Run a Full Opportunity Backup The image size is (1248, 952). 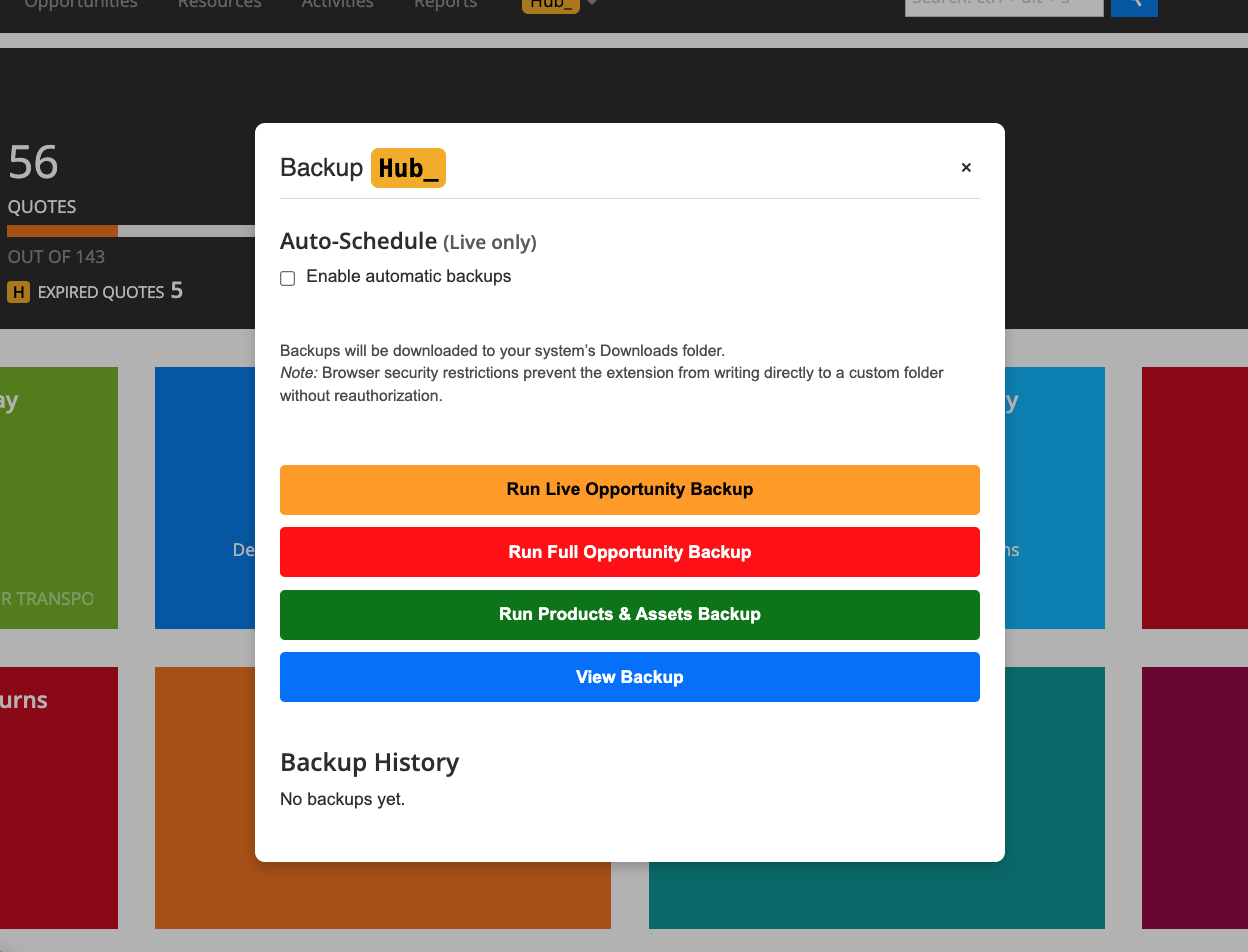click(630, 552)
